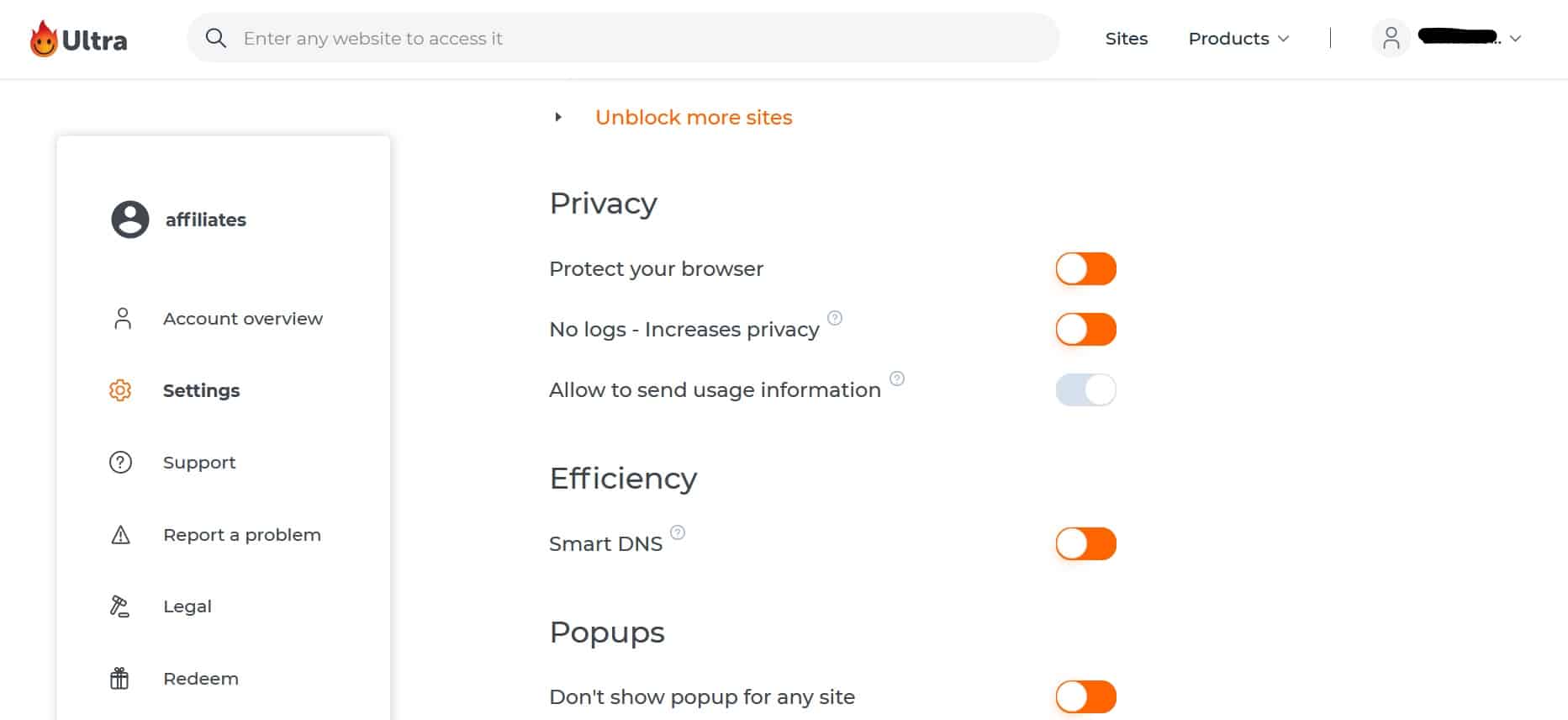Viewport: 1568px width, 720px height.
Task: Click the help icon beside Smart DNS
Action: [x=678, y=532]
